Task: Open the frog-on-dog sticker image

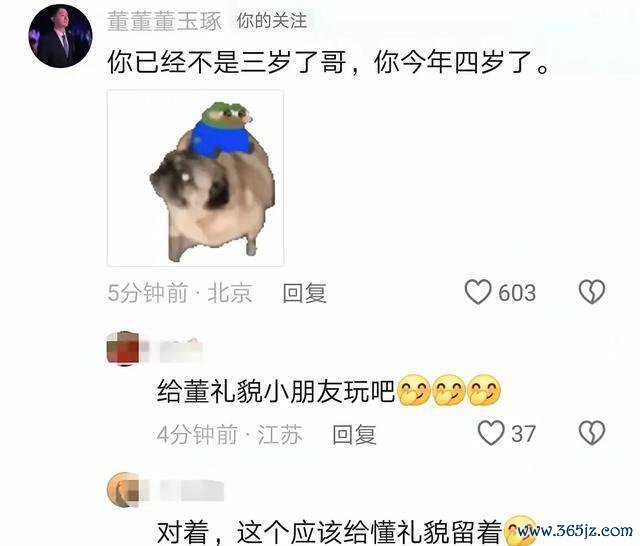Action: click(x=196, y=178)
